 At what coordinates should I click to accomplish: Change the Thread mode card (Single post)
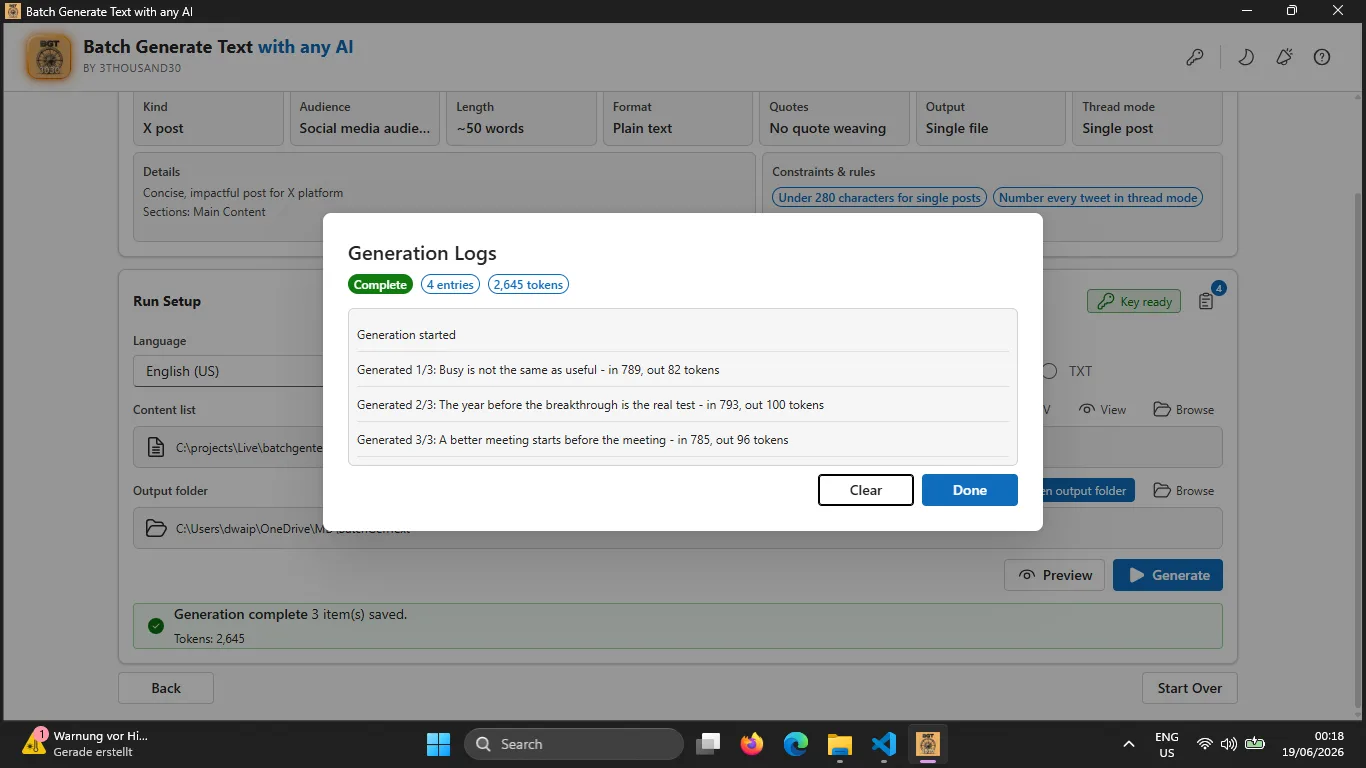click(x=1147, y=118)
